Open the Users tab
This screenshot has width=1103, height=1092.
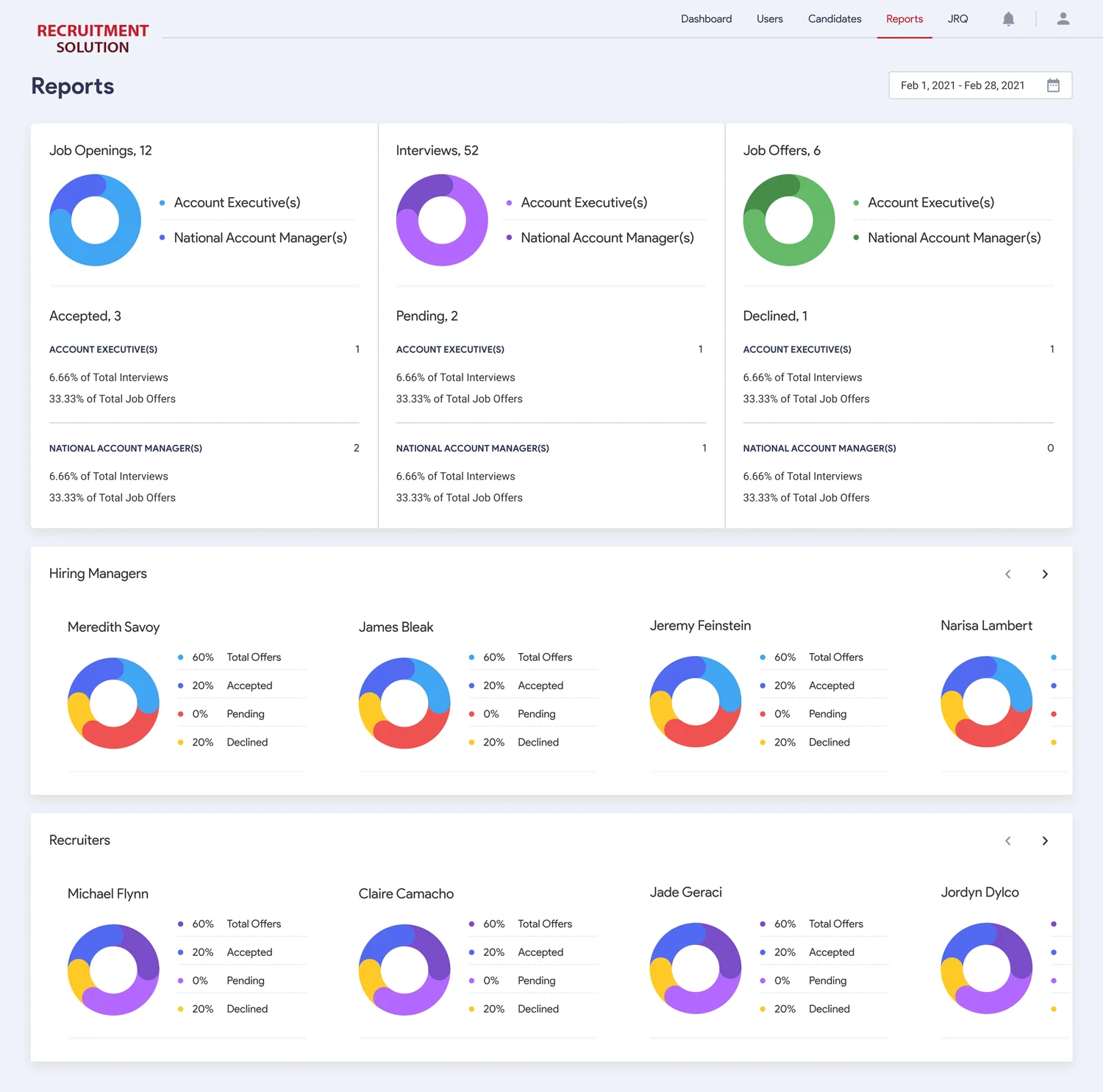tap(769, 19)
